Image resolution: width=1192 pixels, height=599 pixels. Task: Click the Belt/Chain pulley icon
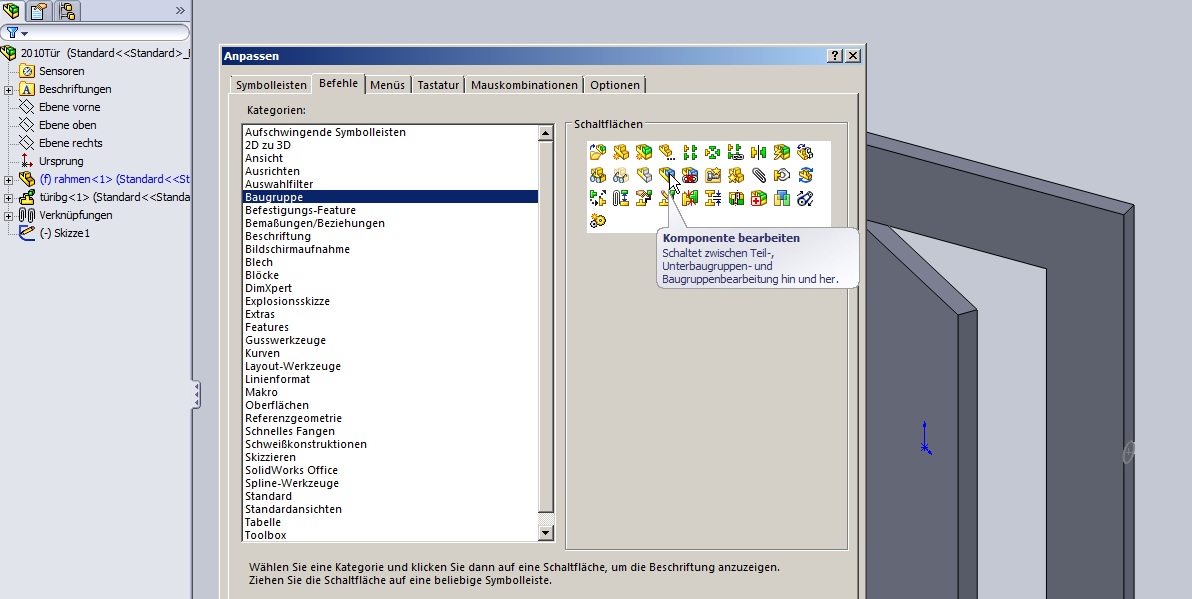point(805,198)
